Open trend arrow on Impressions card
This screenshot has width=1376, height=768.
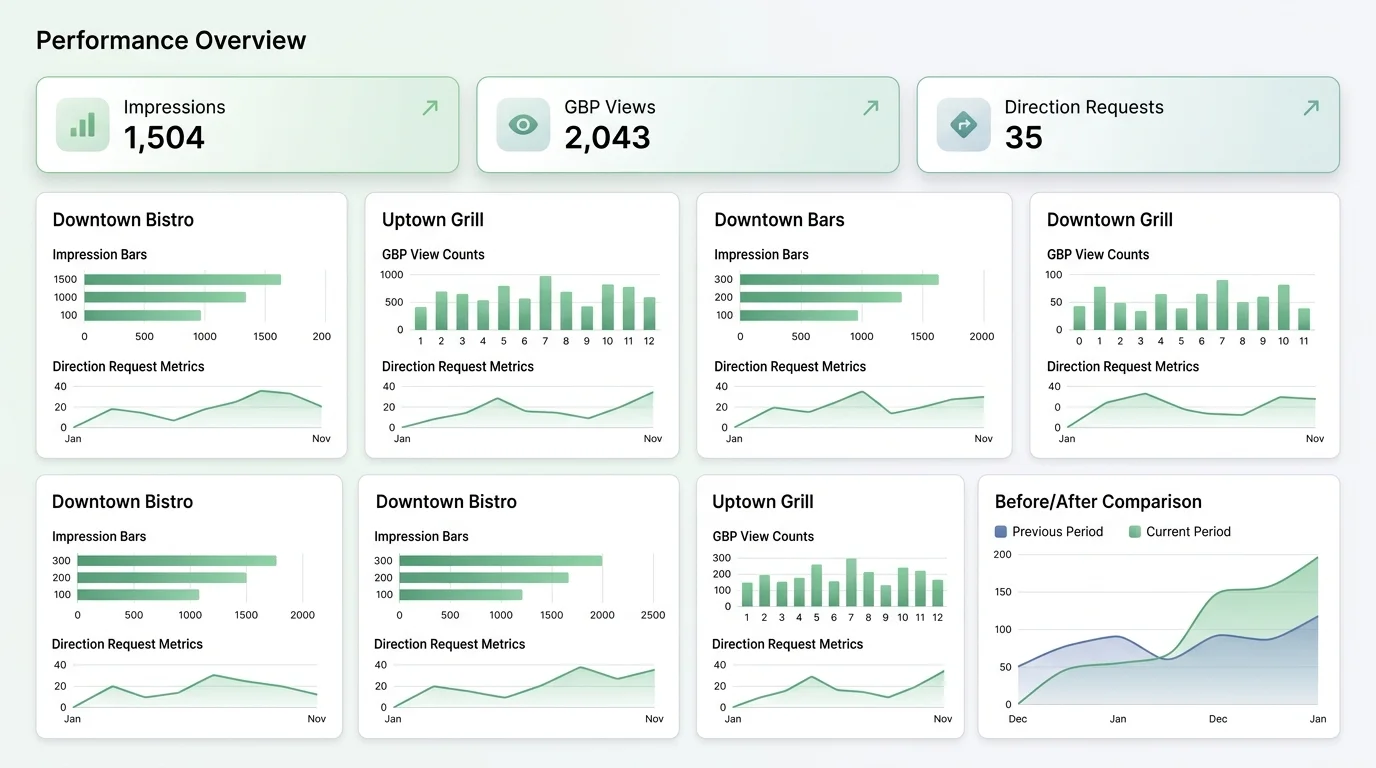click(430, 107)
